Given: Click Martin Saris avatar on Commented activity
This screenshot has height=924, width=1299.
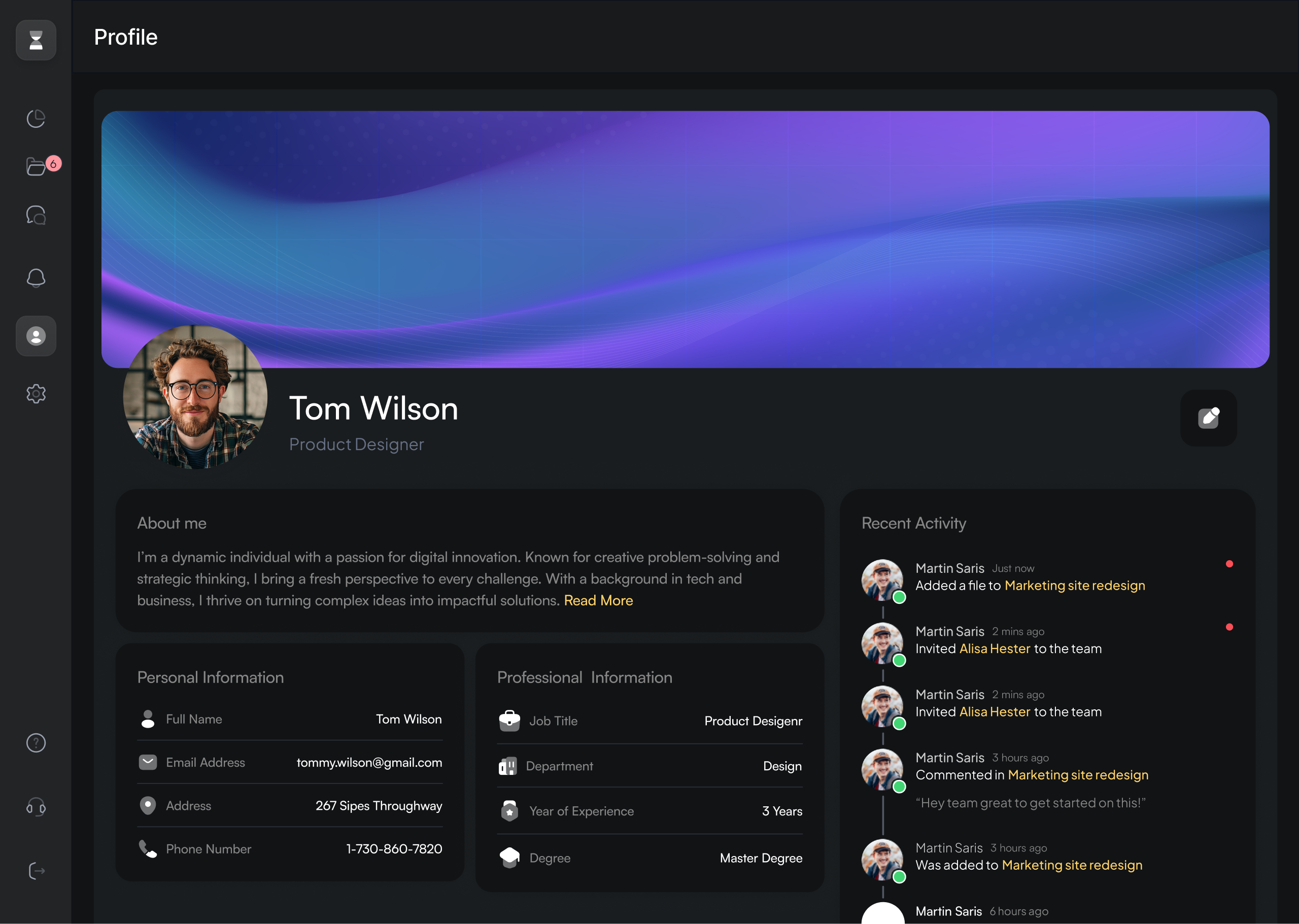Looking at the screenshot, I should pos(882,770).
